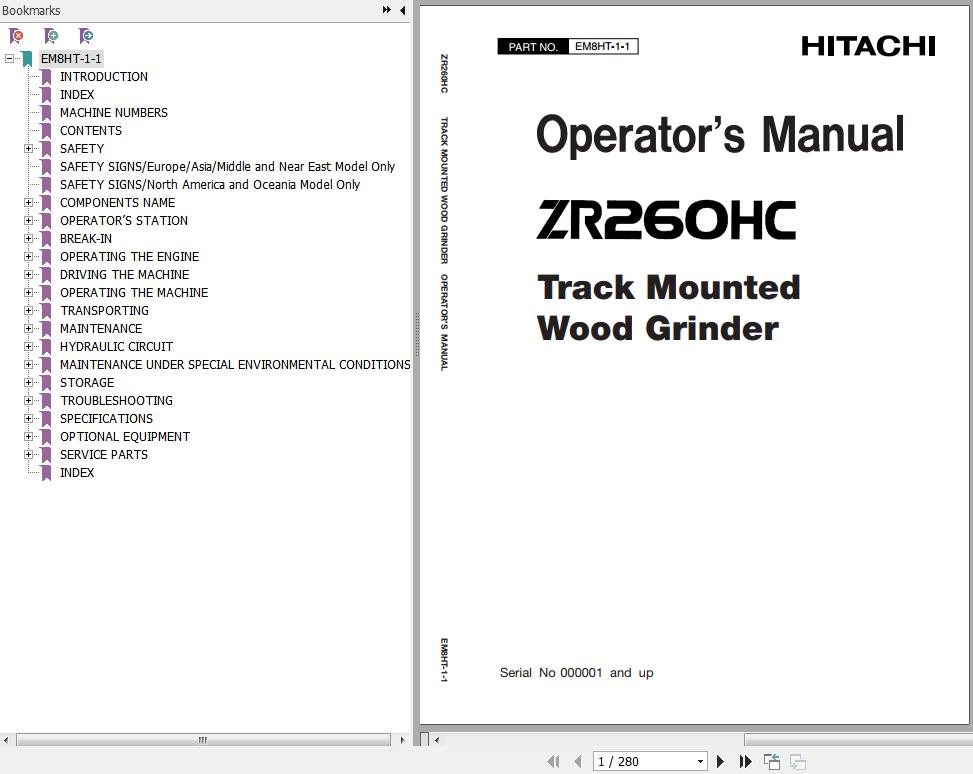Expand the SERVICE PARTS bookmark
The image size is (973, 774).
(x=28, y=454)
